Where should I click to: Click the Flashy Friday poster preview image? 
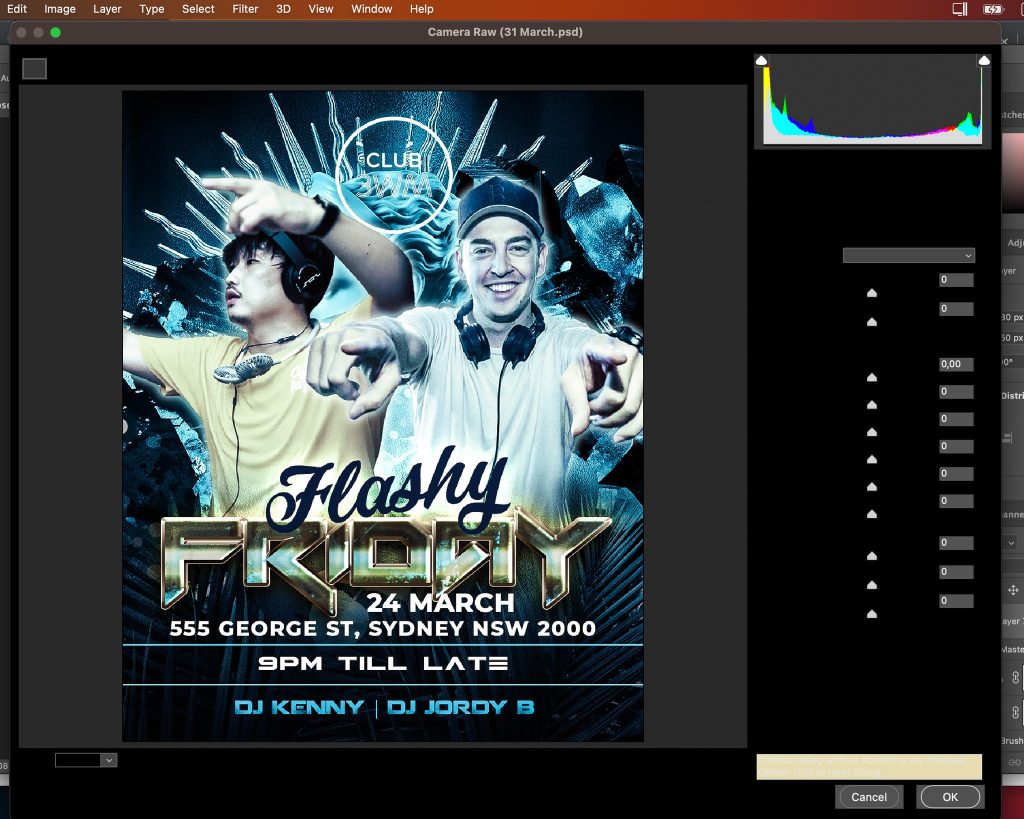[382, 416]
